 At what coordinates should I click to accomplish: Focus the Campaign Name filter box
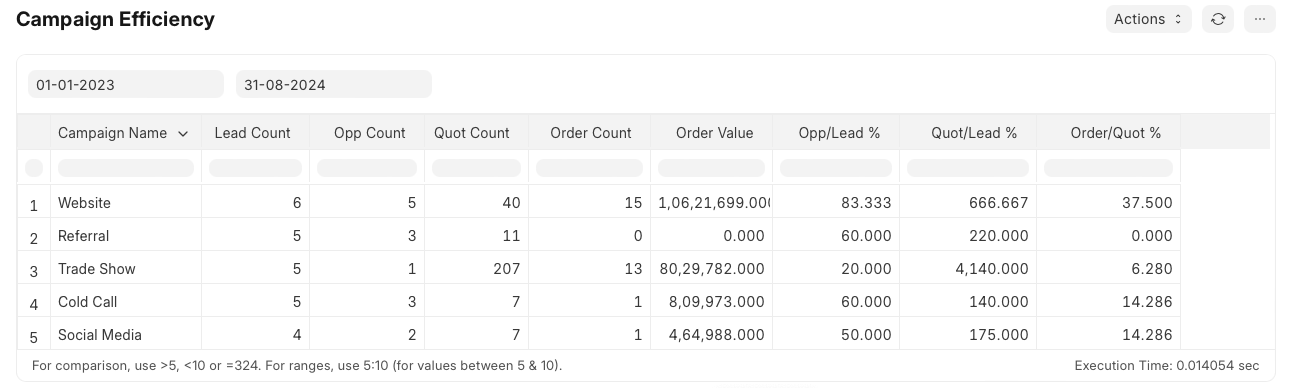tap(126, 168)
